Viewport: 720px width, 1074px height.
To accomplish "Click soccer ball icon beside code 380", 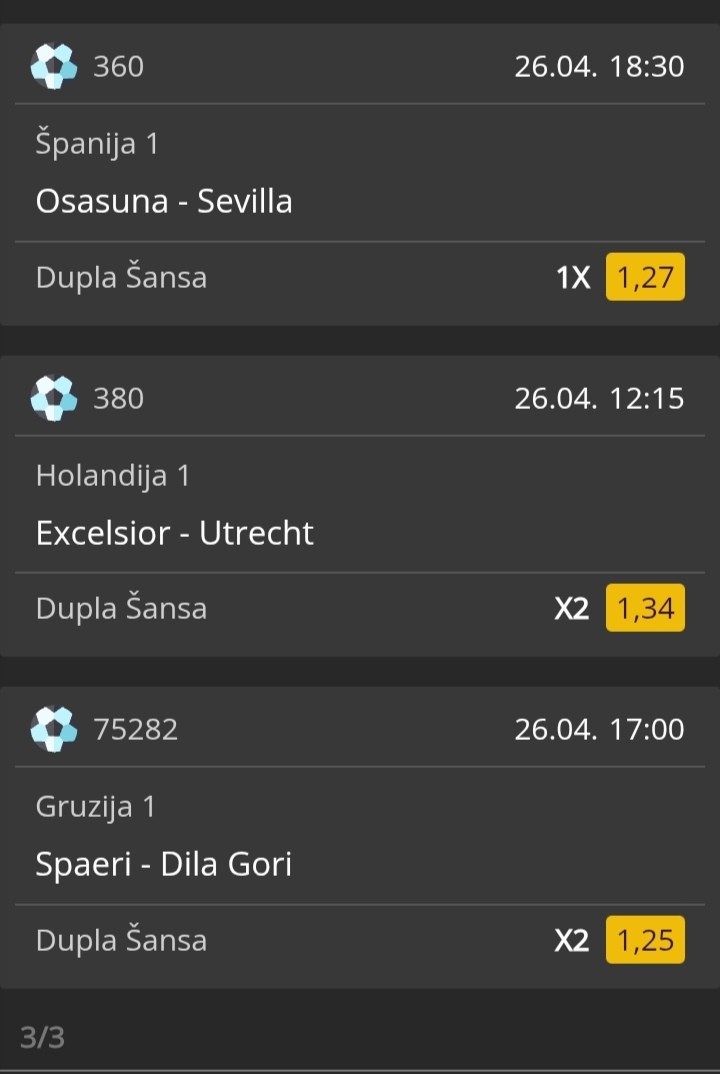I will (x=54, y=398).
